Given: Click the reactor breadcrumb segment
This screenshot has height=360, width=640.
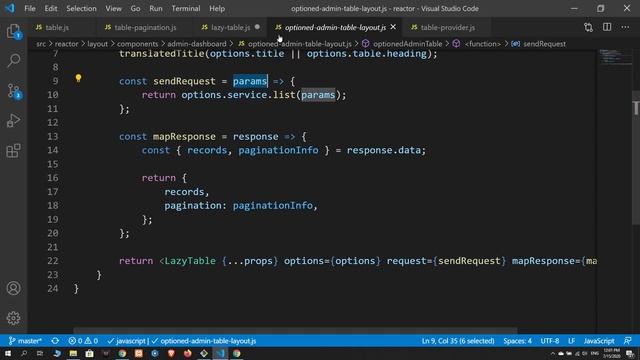Looking at the screenshot, I should pyautogui.click(x=66, y=44).
